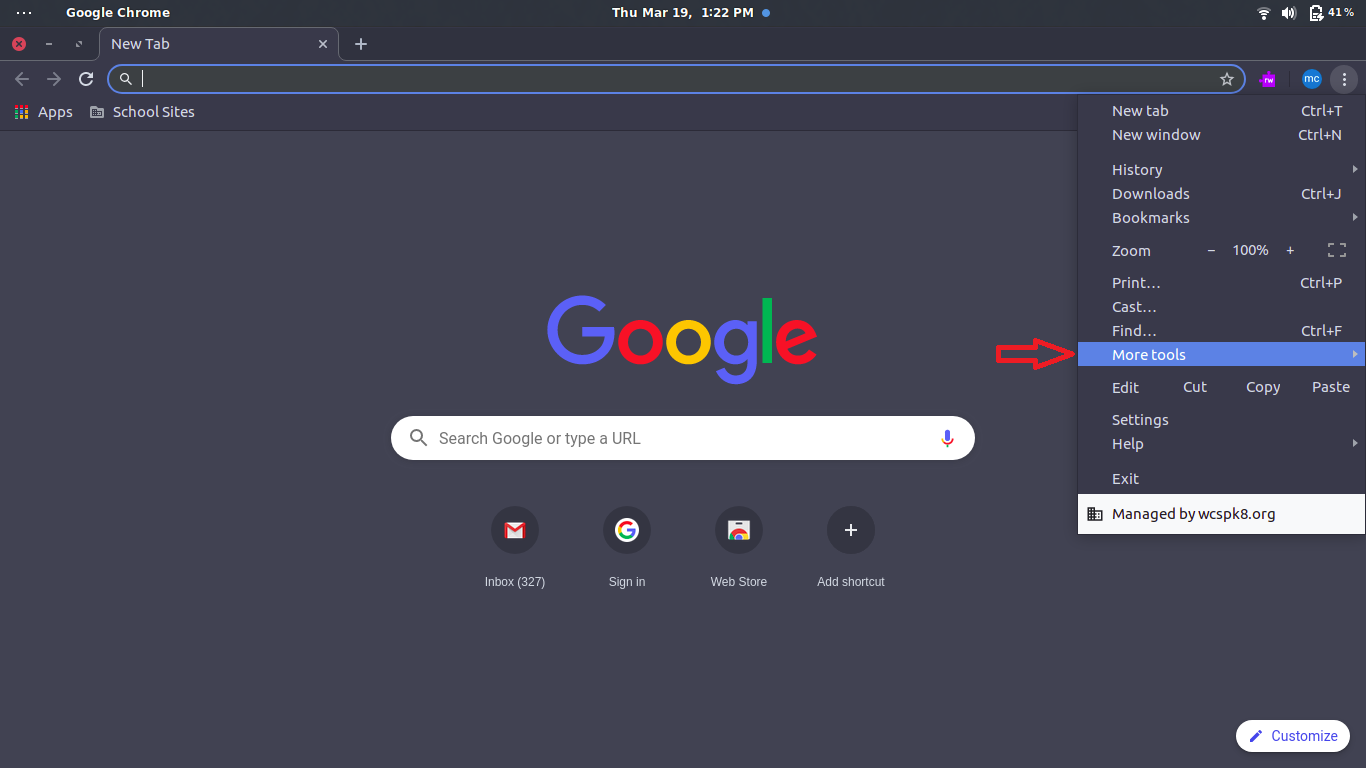Open the 'mc' profile avatar

(x=1312, y=79)
